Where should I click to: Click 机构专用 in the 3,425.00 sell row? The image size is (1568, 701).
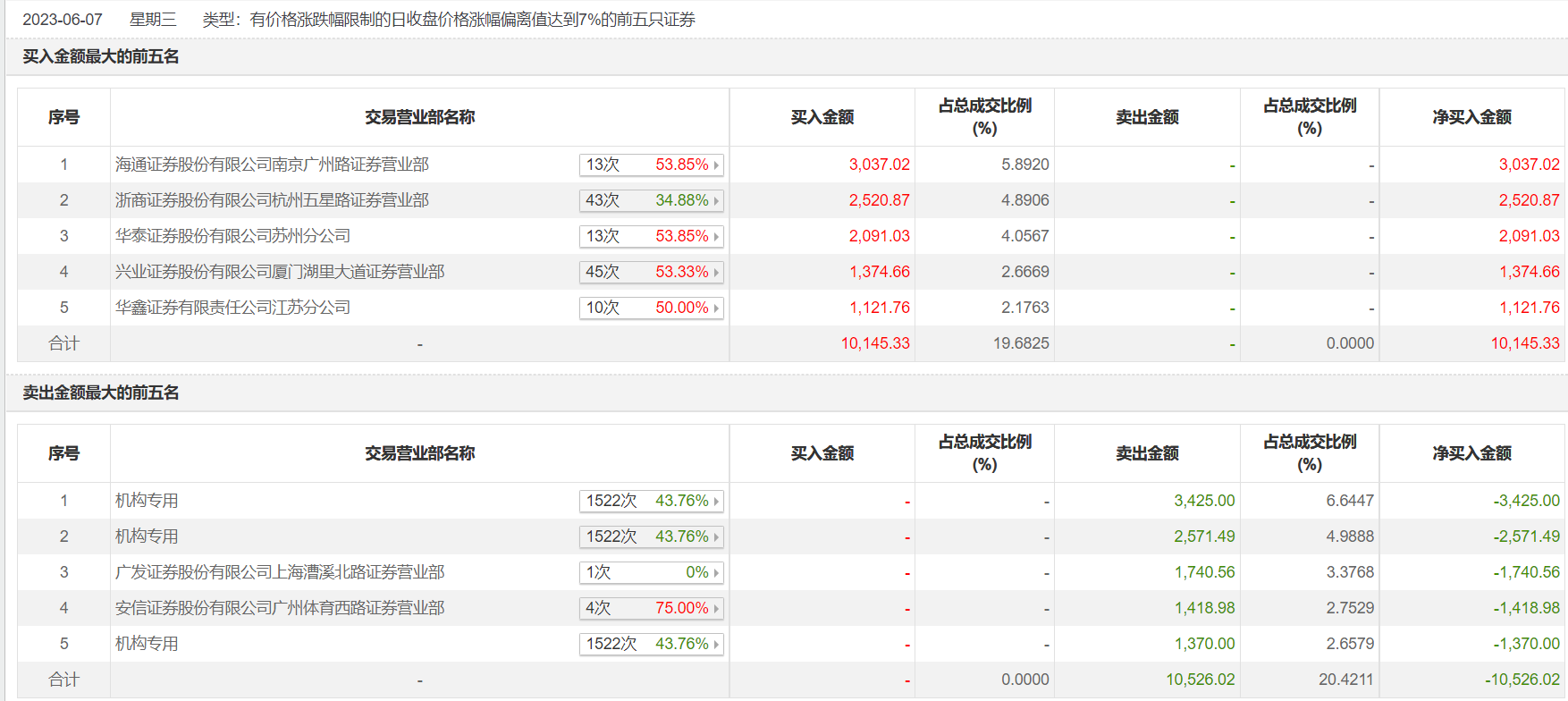pyautogui.click(x=147, y=501)
